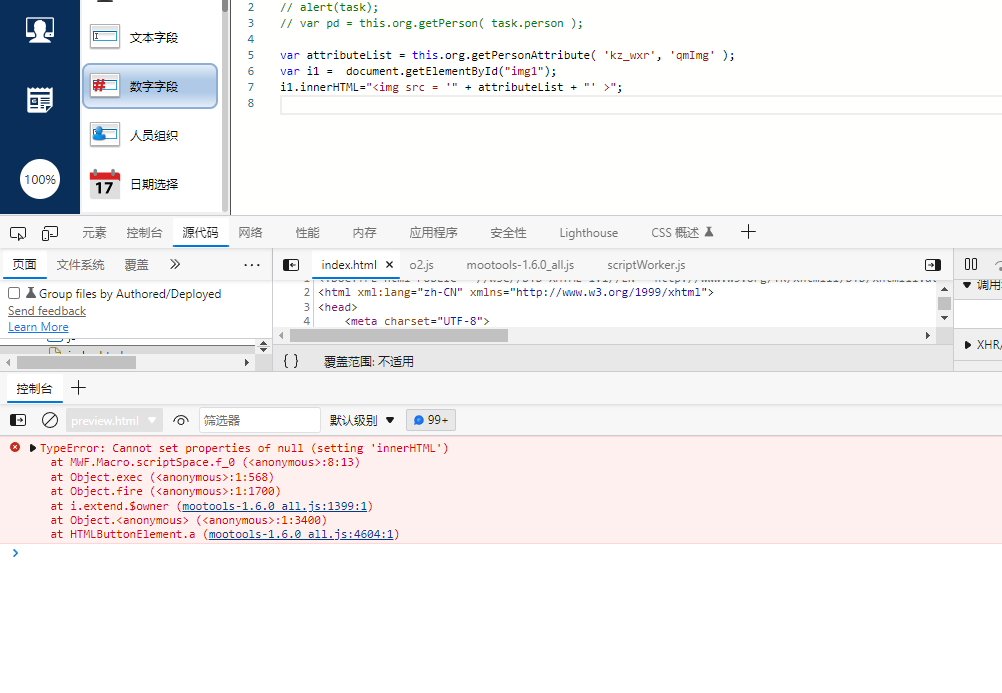This screenshot has height=693, width=1002.
Task: Click the inspect element picker icon
Action: click(18, 233)
